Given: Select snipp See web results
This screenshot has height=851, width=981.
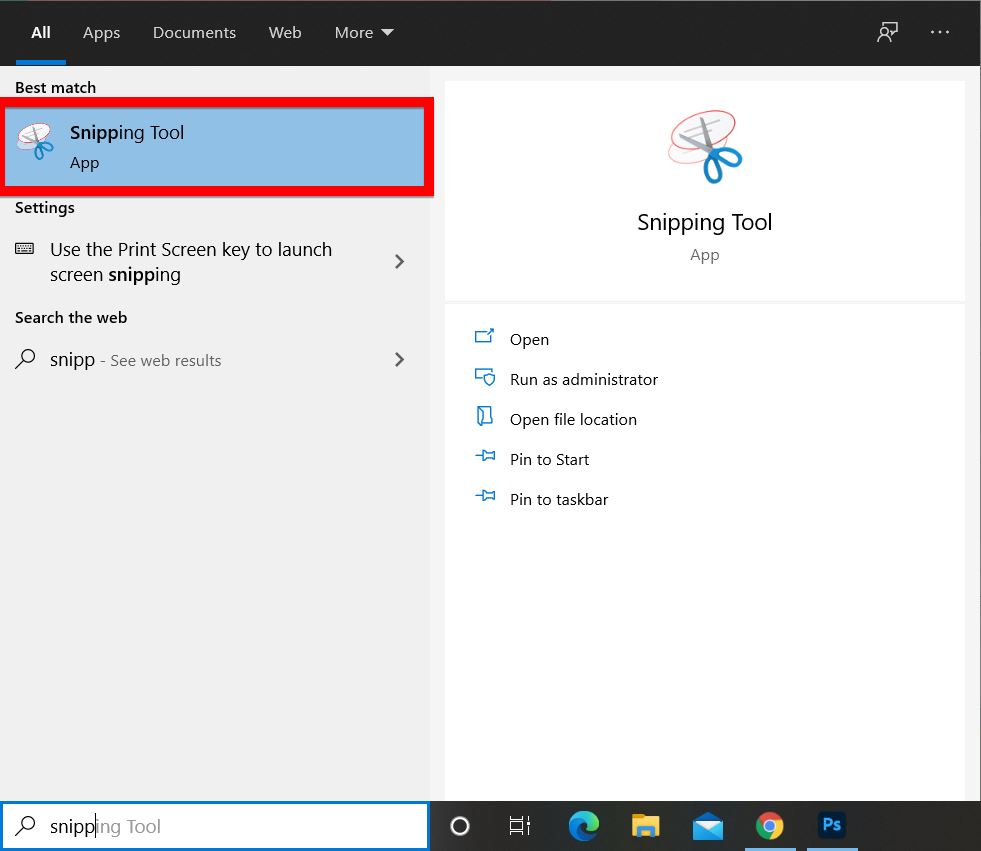Looking at the screenshot, I should pos(214,360).
